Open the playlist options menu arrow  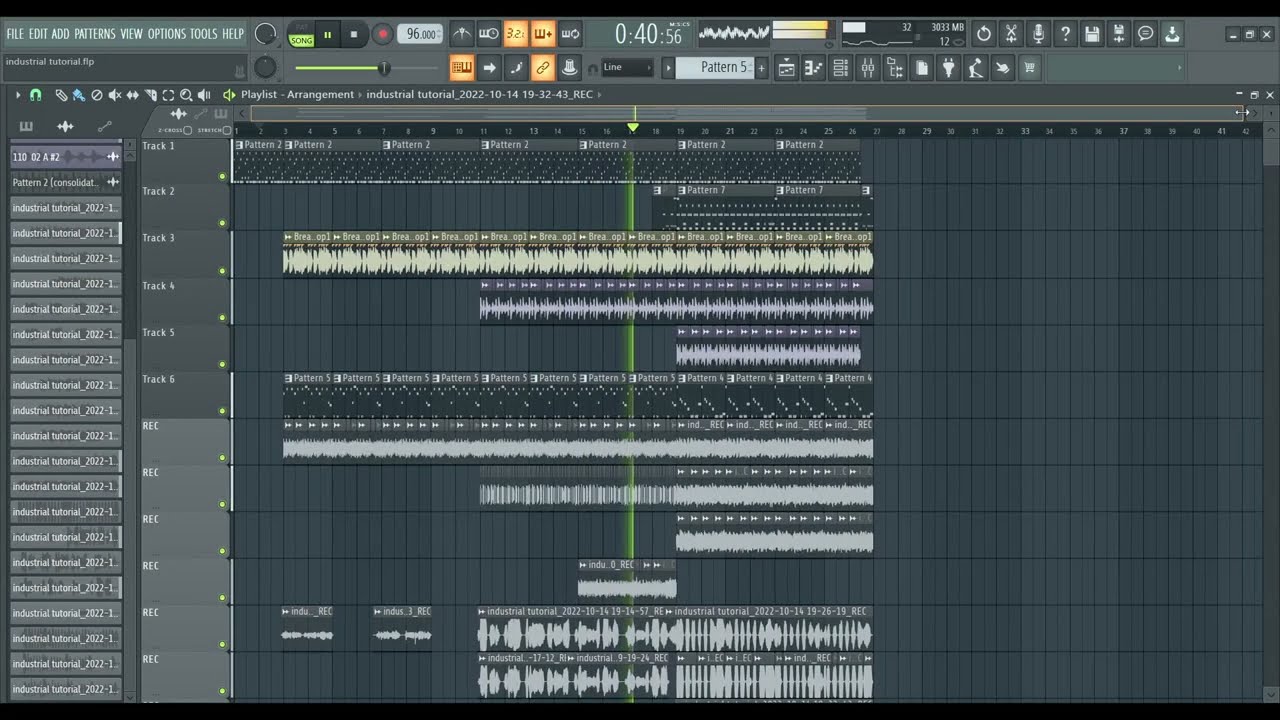(x=17, y=95)
